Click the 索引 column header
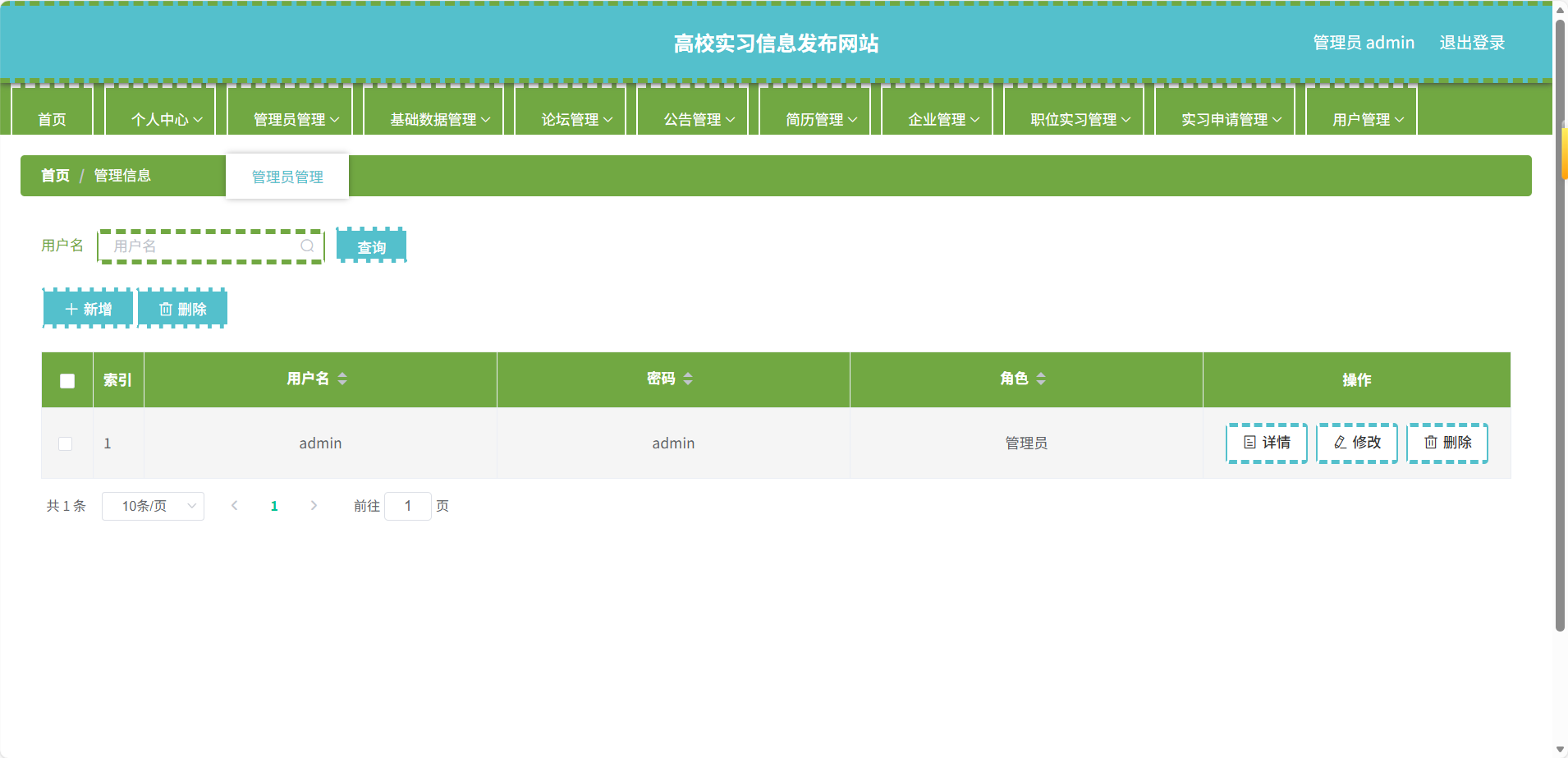This screenshot has height=758, width=1568. [117, 379]
